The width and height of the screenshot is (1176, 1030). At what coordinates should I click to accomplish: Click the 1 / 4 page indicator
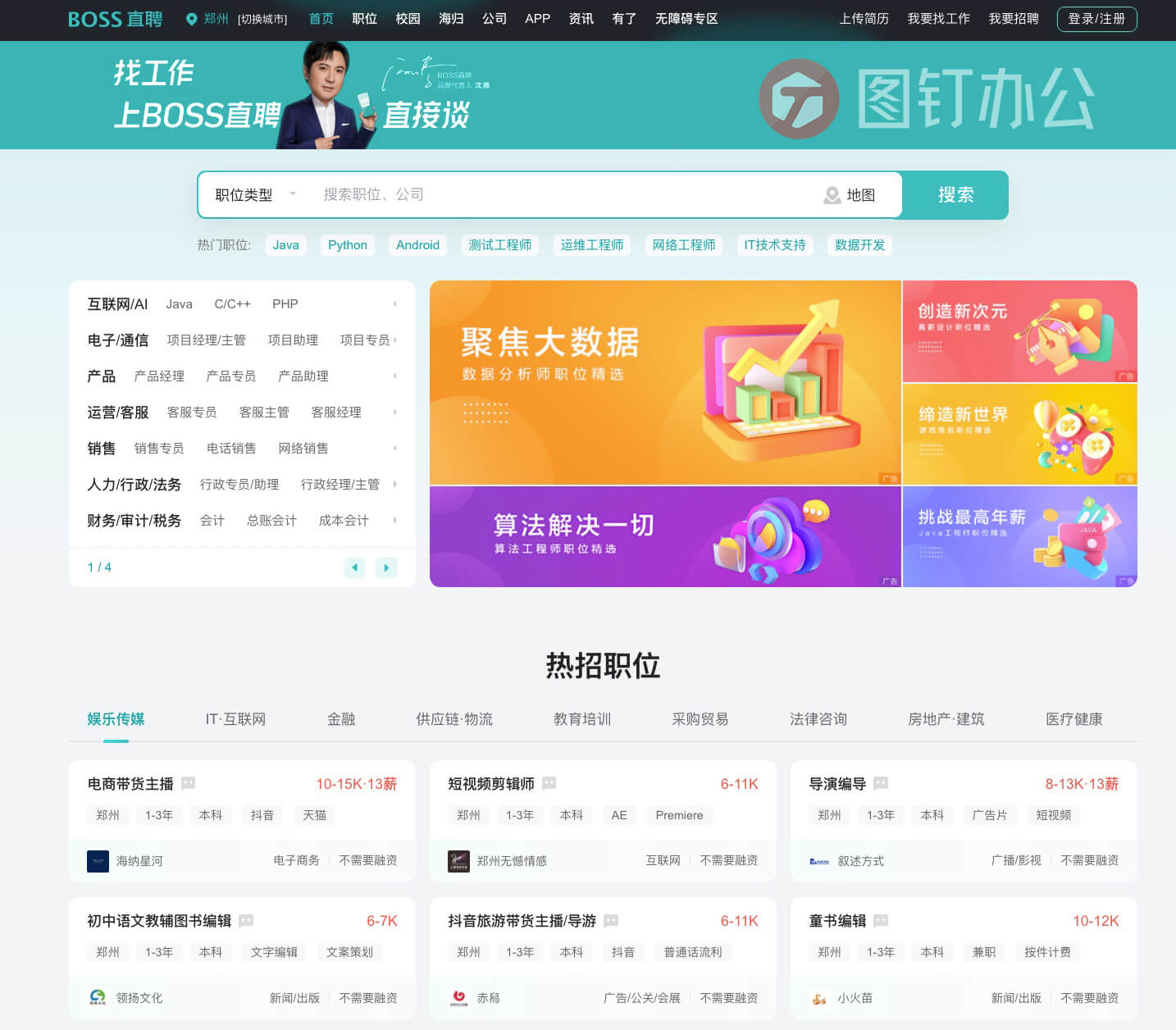coord(99,567)
